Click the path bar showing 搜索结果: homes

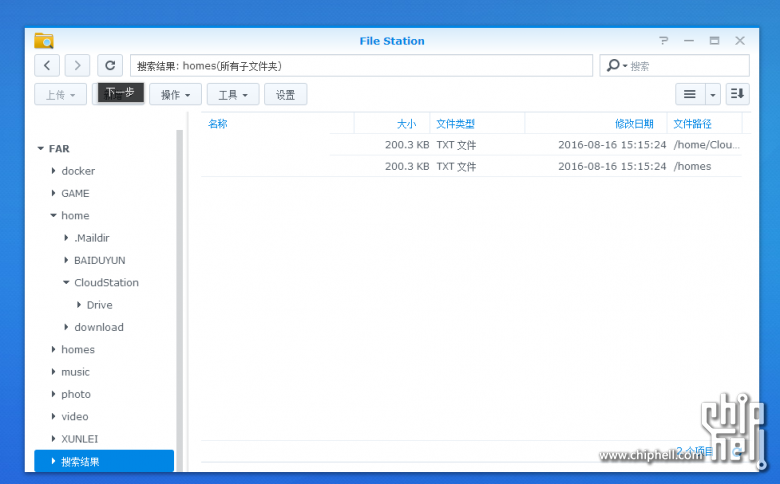click(x=361, y=66)
